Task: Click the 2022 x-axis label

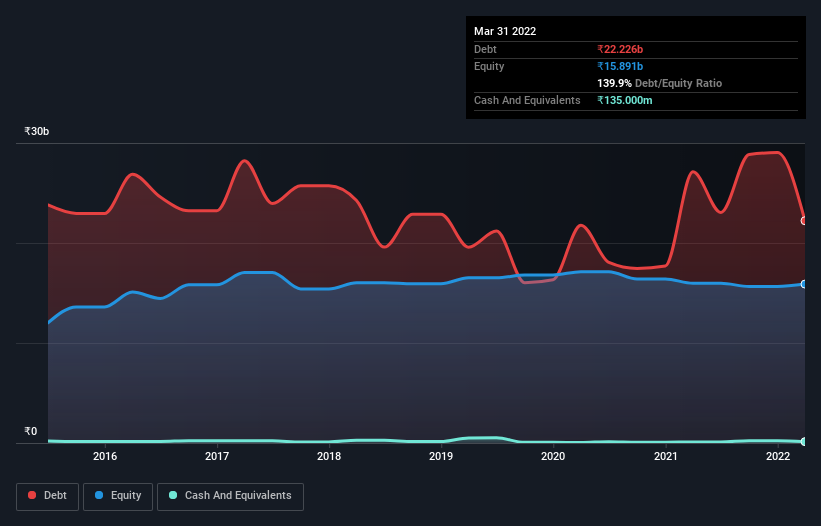Action: click(x=778, y=456)
